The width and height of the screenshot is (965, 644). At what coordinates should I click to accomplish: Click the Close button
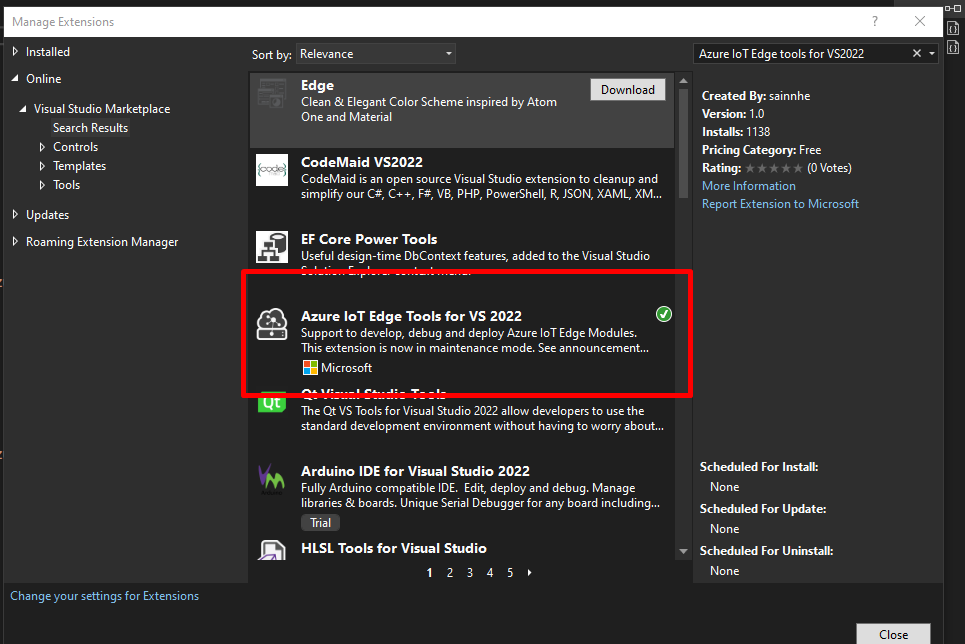[x=893, y=634]
